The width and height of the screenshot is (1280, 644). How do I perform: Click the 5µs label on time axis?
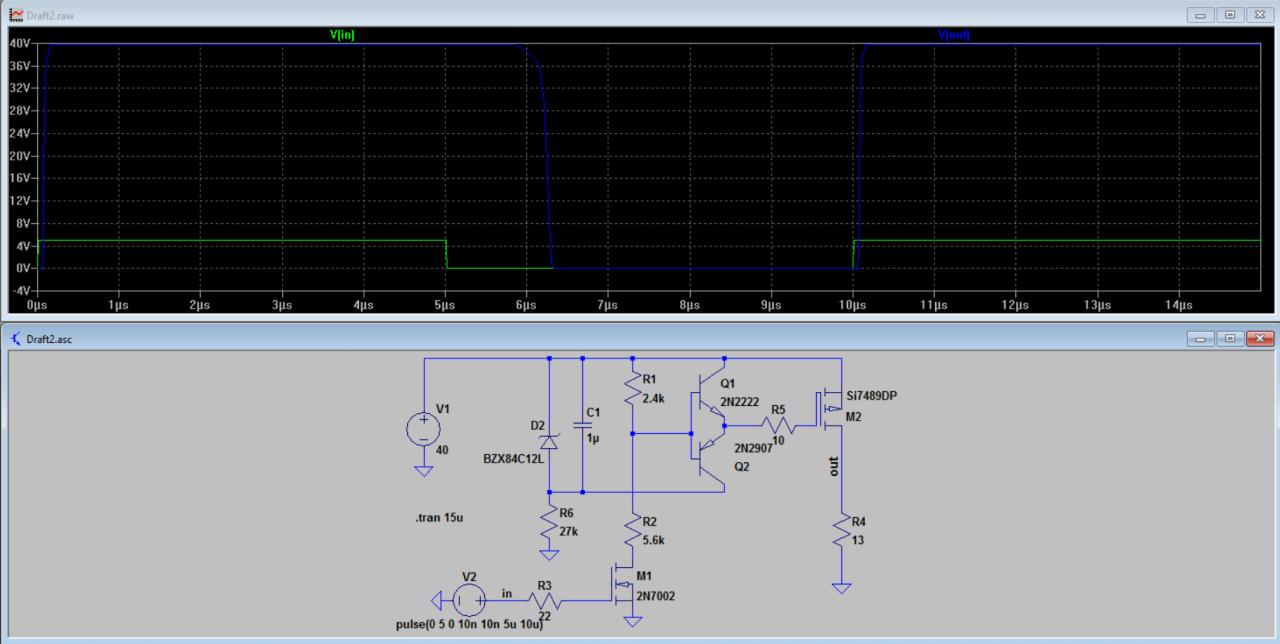(x=445, y=304)
